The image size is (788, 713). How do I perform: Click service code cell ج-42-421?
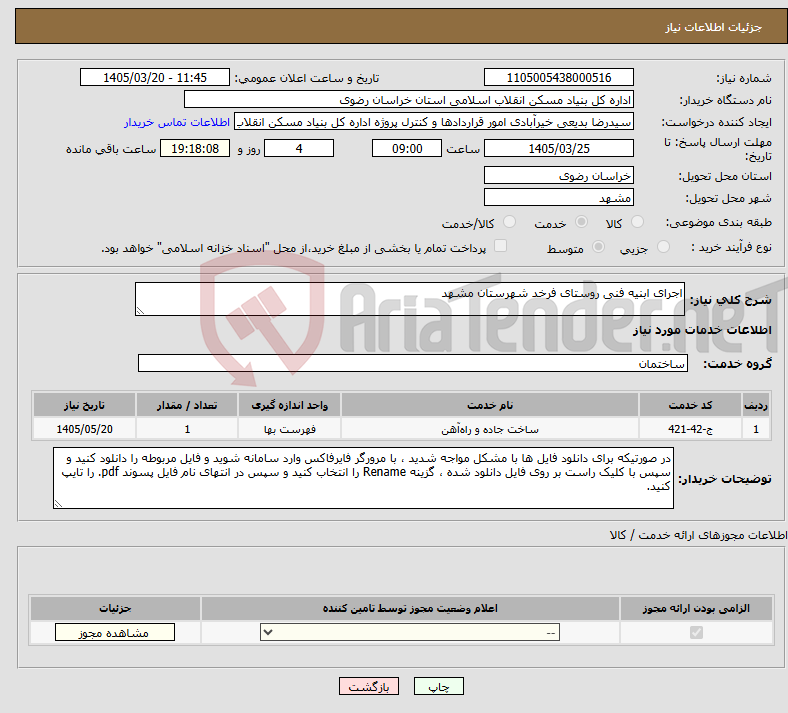pos(691,429)
